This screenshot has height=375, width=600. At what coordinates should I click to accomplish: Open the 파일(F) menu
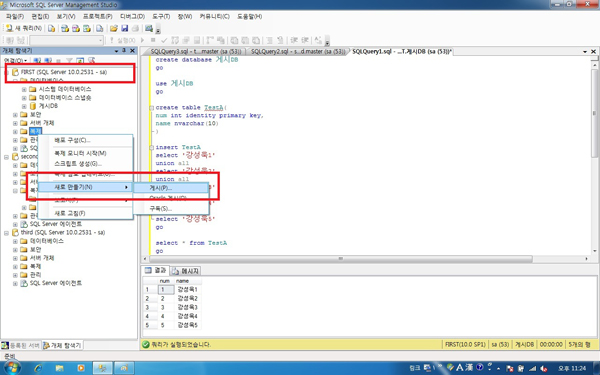coord(15,16)
